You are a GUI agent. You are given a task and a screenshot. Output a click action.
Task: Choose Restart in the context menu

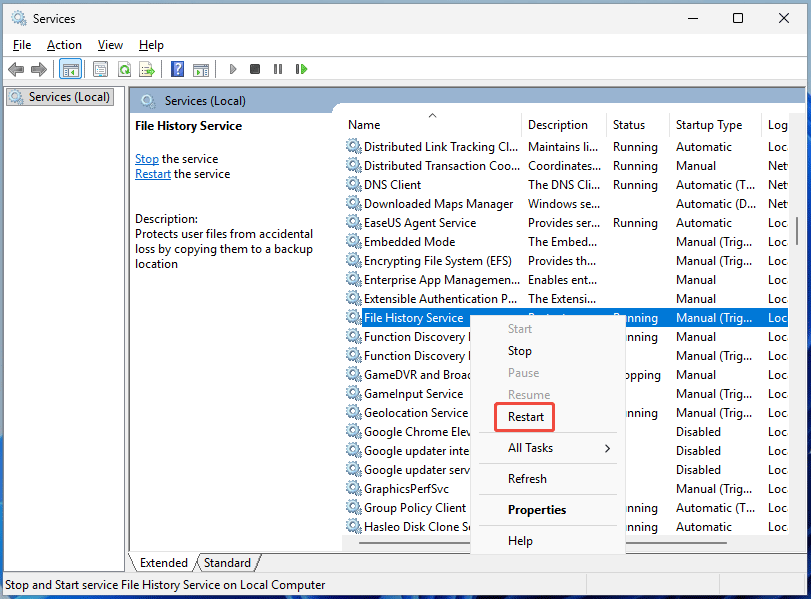(548, 417)
